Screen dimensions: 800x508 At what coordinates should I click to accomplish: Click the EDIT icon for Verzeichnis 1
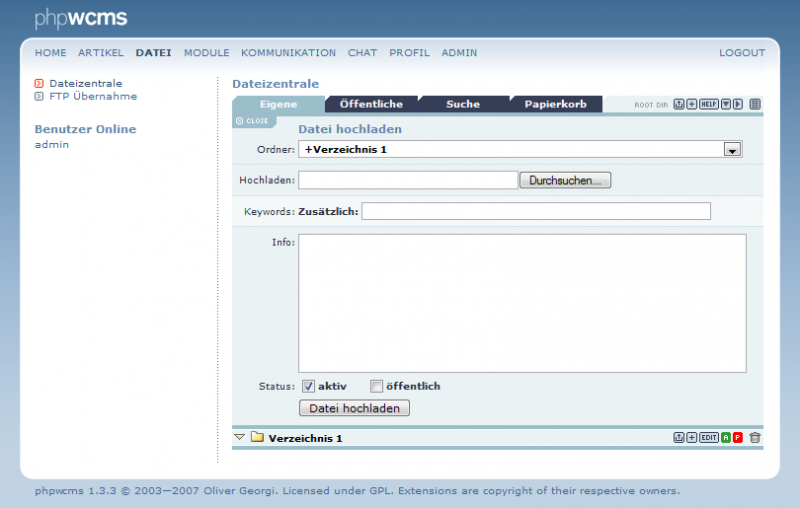click(708, 437)
